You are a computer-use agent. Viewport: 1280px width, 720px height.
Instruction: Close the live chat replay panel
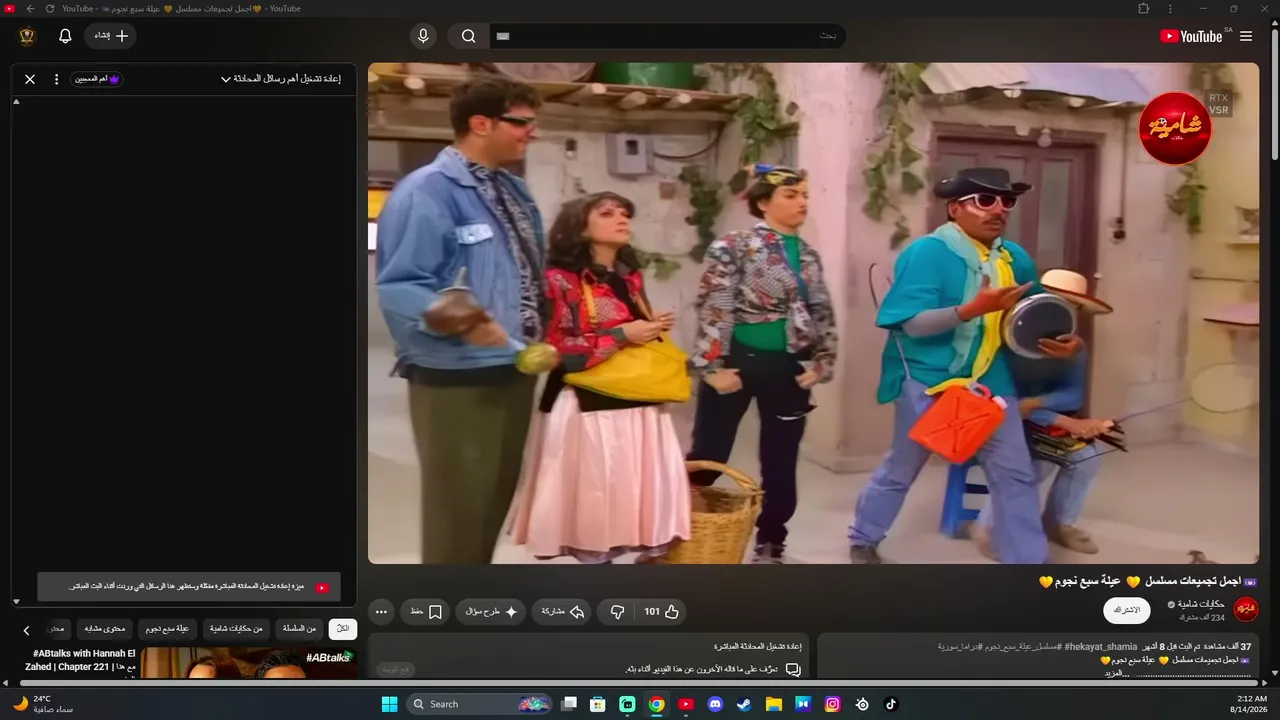(x=30, y=79)
